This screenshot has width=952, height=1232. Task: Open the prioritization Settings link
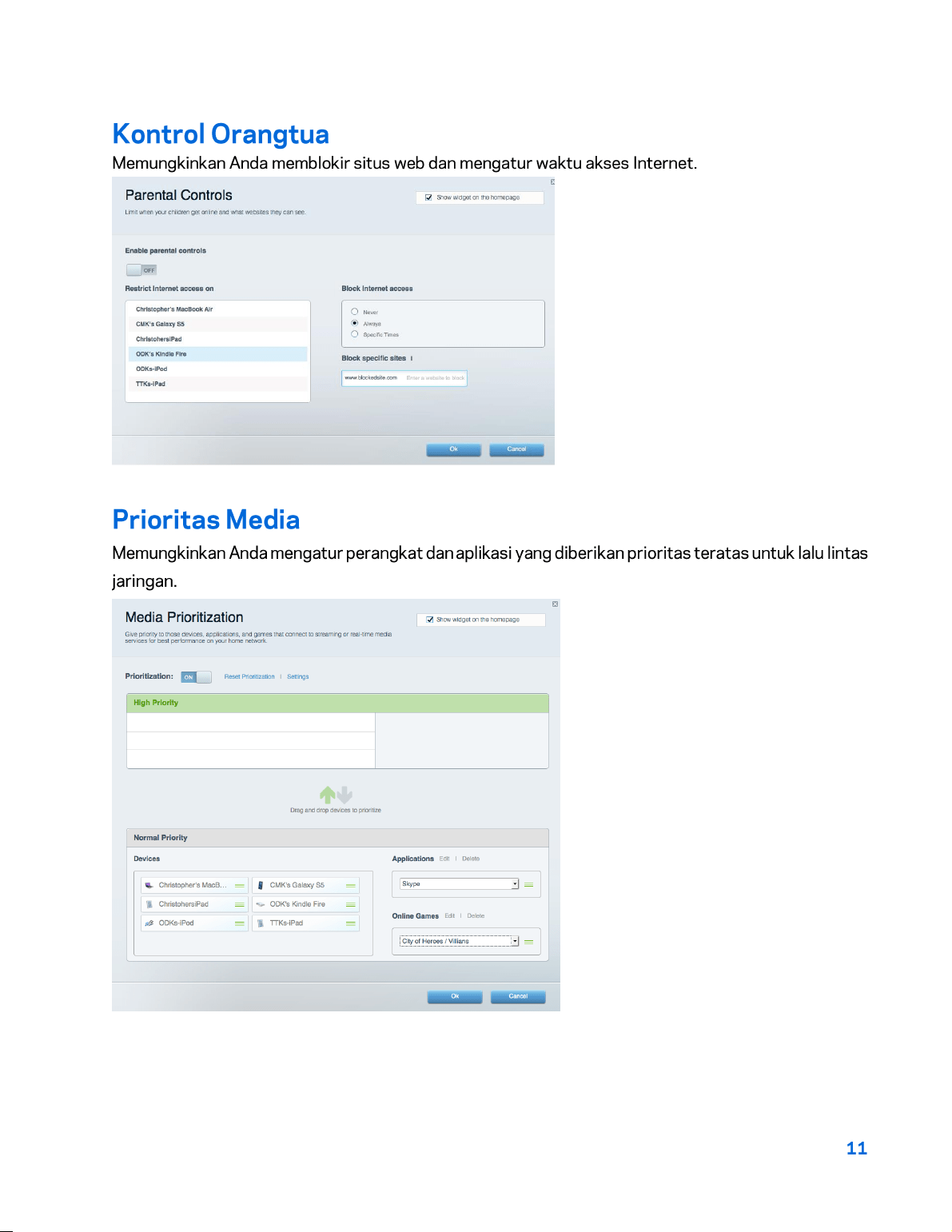[x=298, y=677]
